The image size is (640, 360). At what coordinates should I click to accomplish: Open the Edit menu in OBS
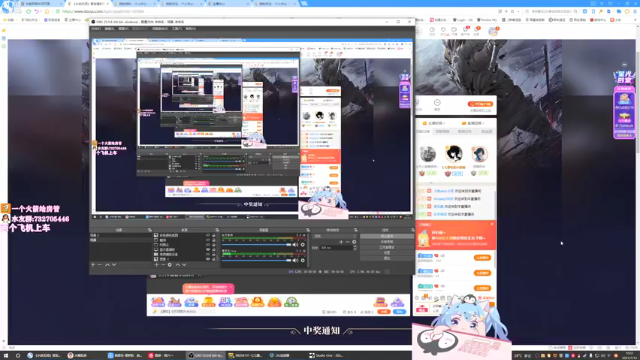109,29
